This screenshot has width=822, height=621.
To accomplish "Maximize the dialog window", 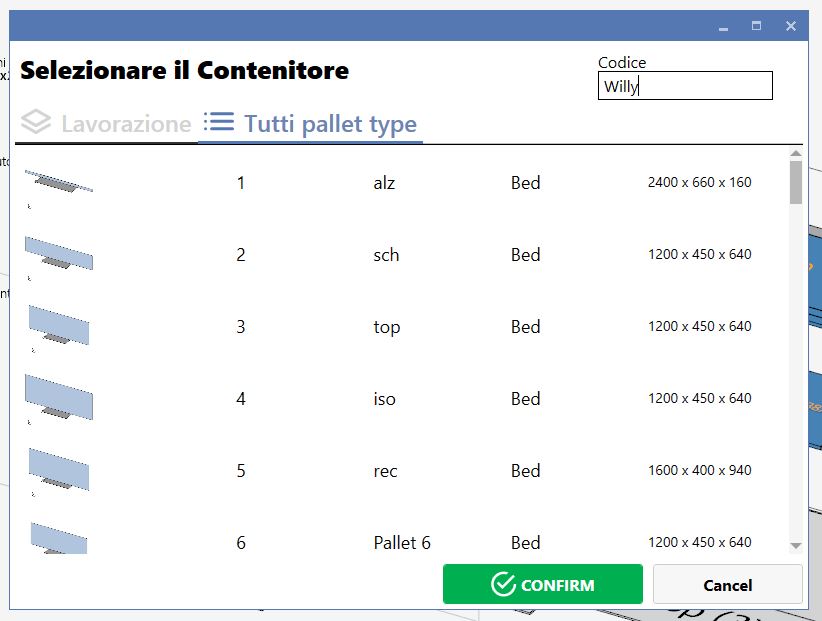I will [x=756, y=26].
